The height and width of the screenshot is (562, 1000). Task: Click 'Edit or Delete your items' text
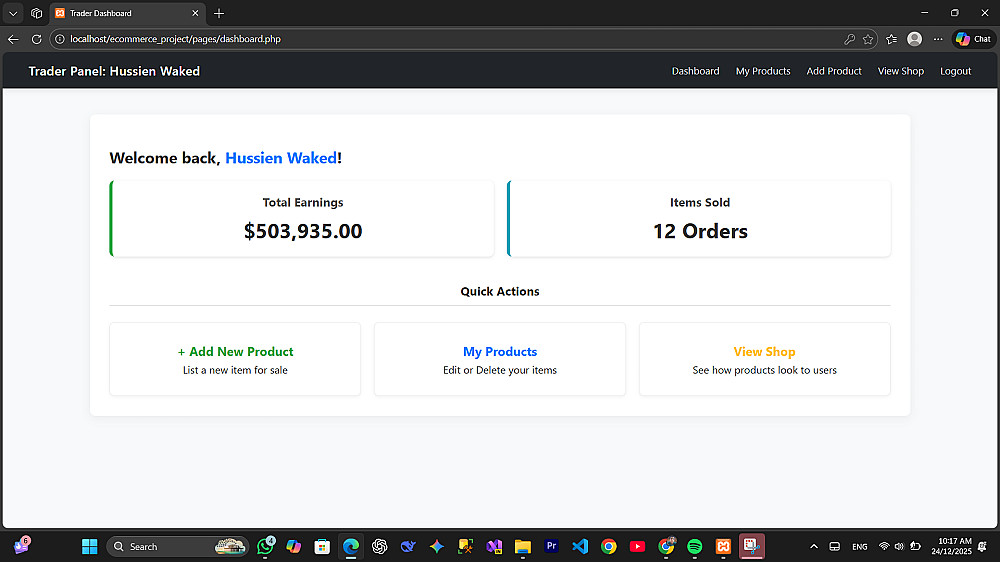pos(500,370)
